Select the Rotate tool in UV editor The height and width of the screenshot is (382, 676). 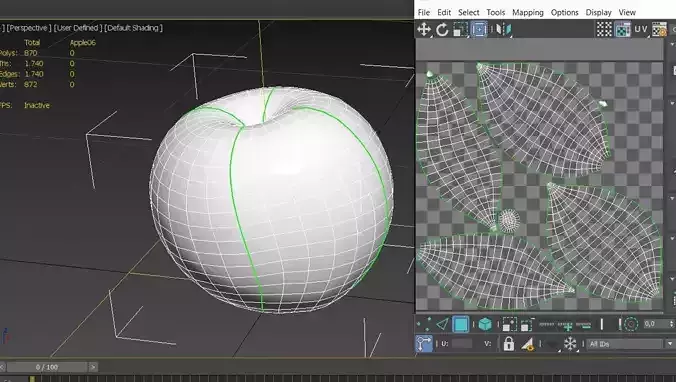pyautogui.click(x=442, y=30)
